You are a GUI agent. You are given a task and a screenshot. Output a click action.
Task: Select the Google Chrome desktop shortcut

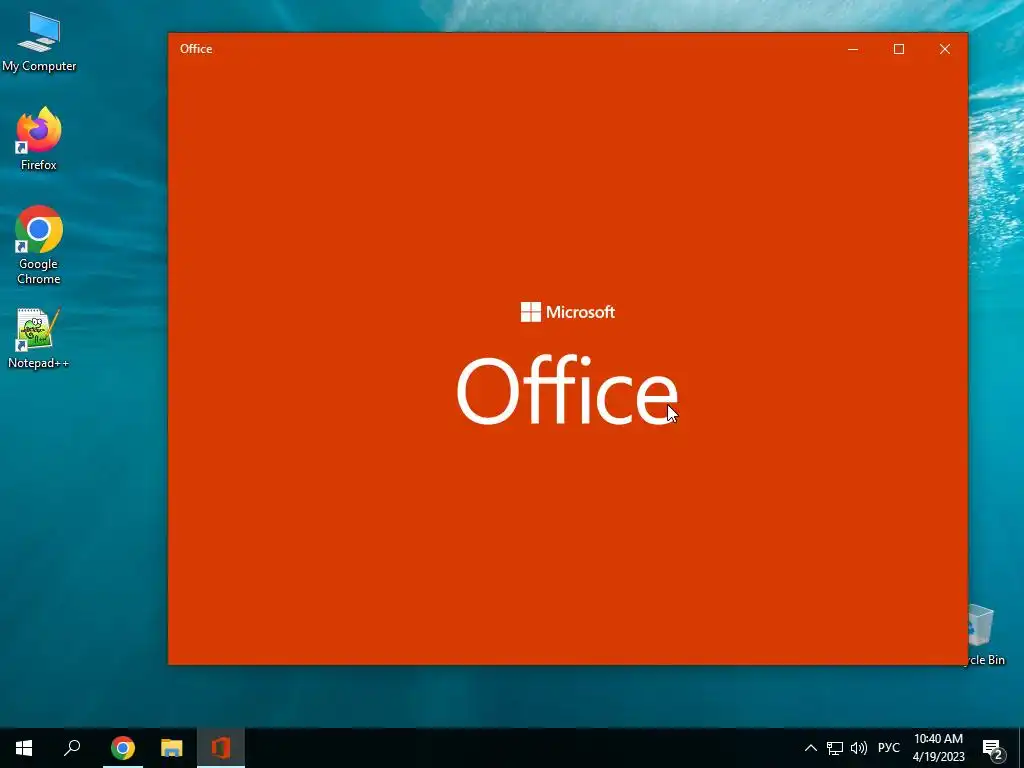39,245
